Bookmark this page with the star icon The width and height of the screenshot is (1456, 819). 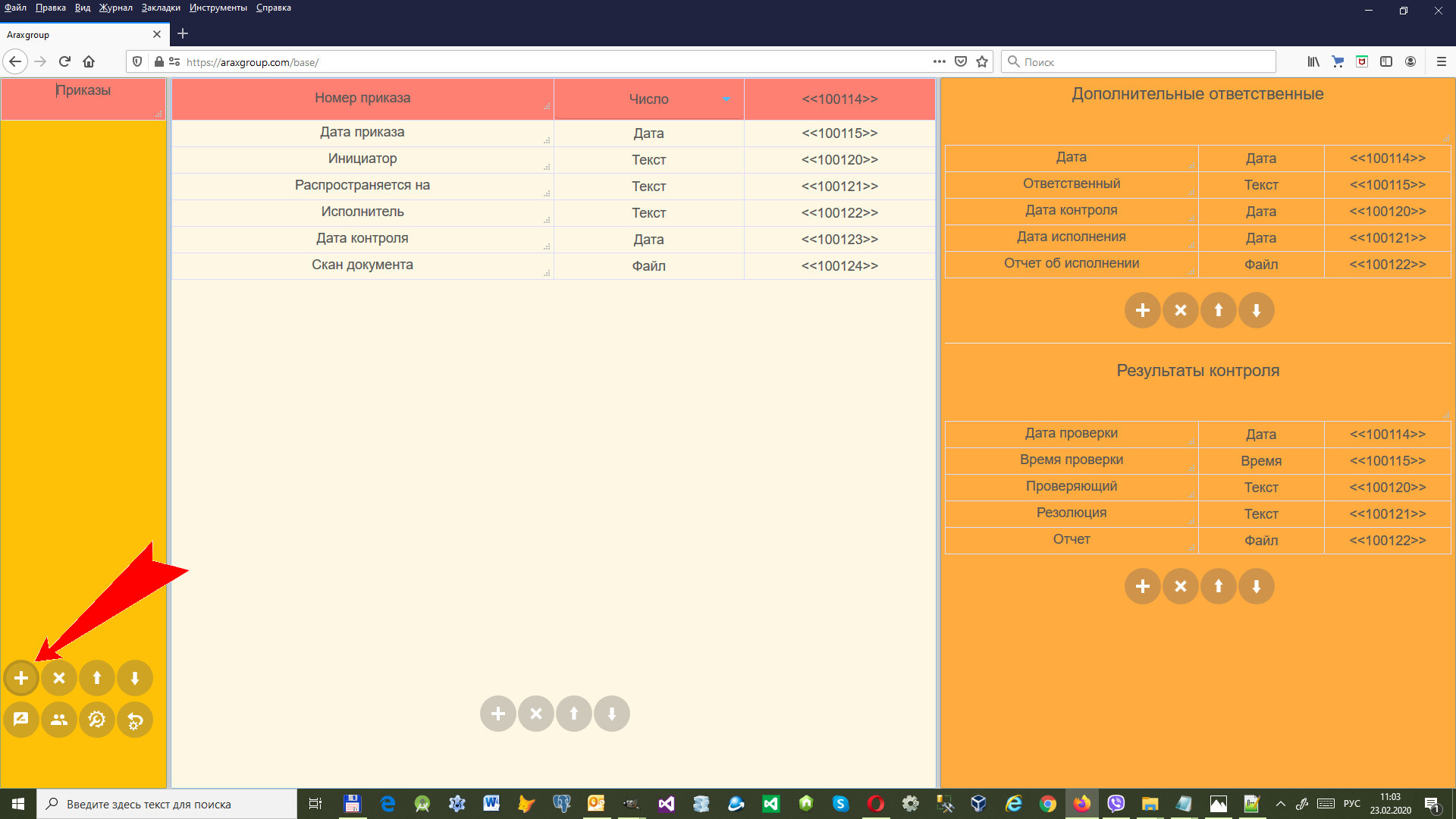(x=982, y=62)
